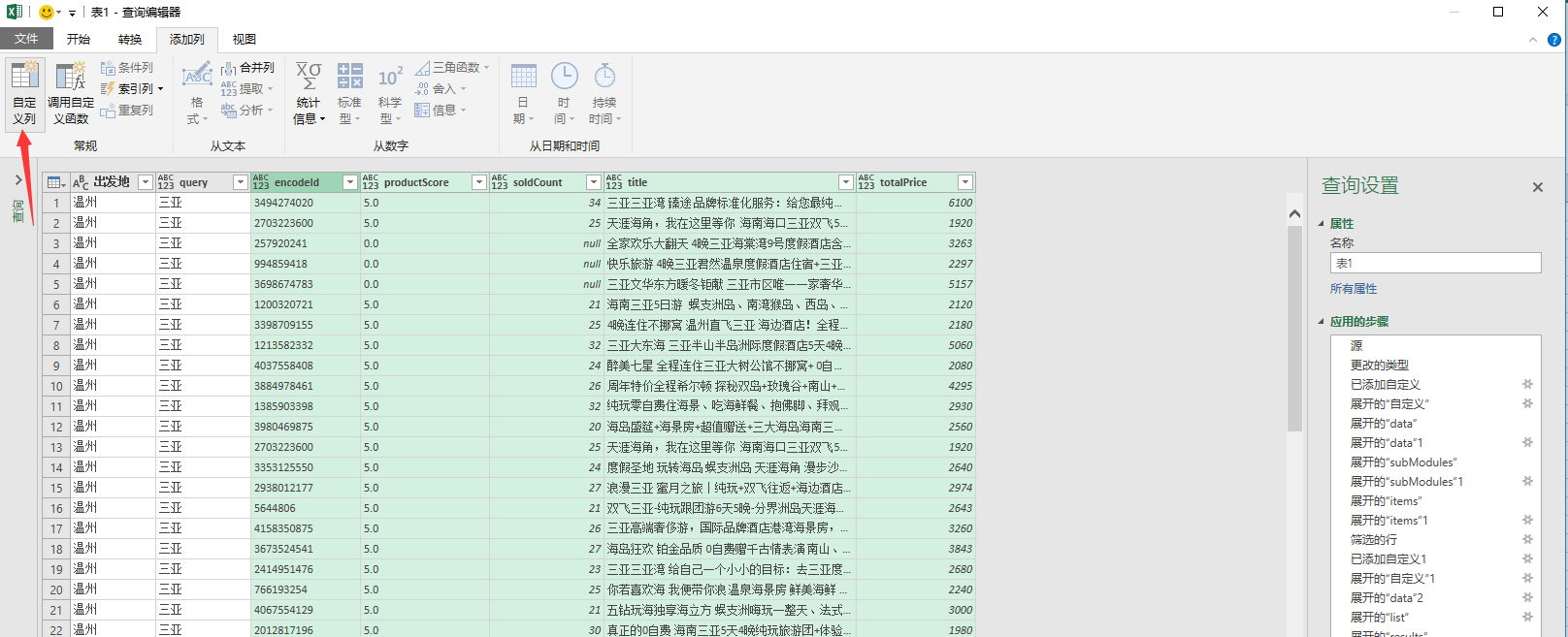Open filter dropdown for productScore column

click(x=478, y=182)
